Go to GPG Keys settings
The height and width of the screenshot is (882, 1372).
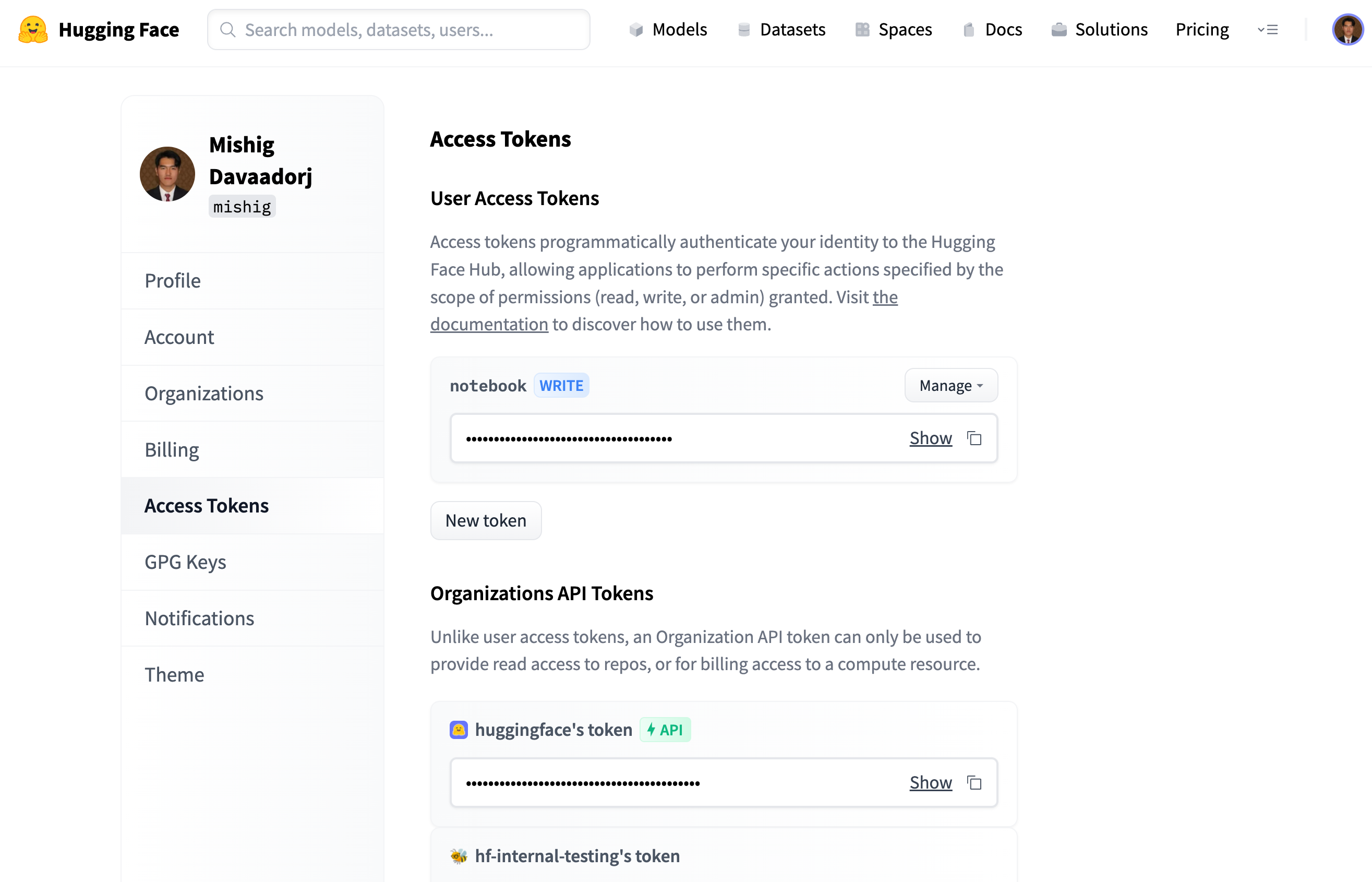[x=185, y=562]
